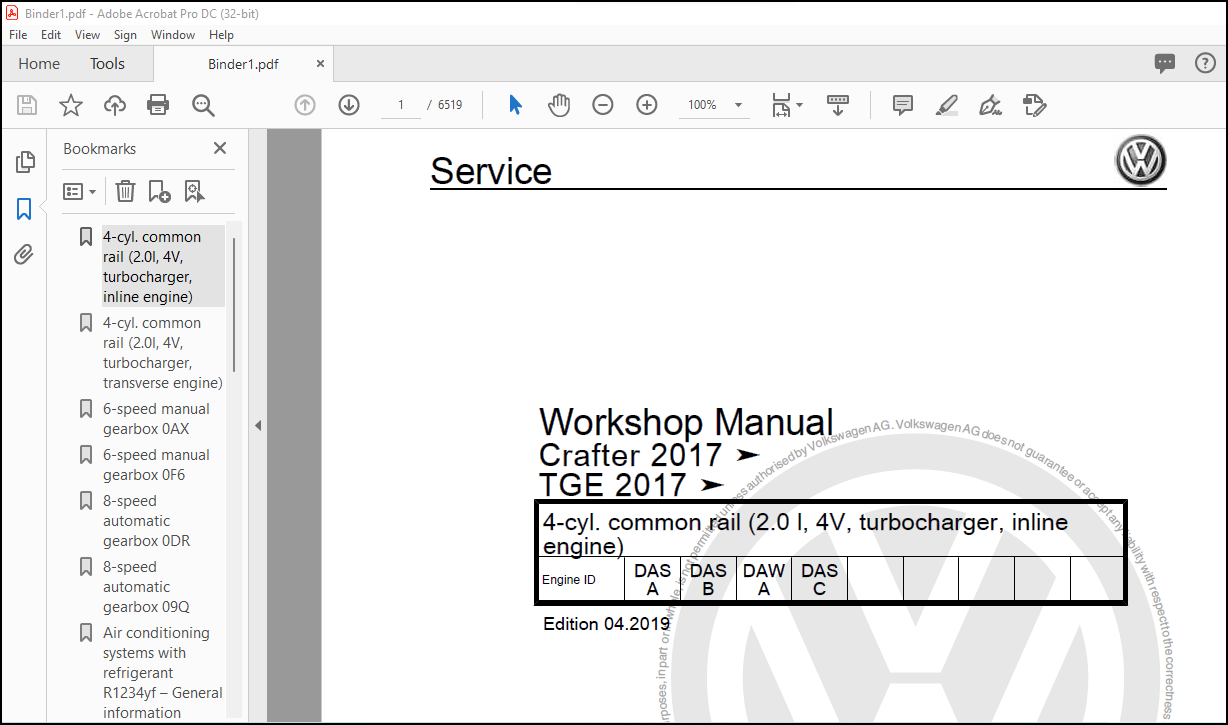Screen dimensions: 1228x725
Task: Open bookmark options list dropdown
Action: pos(80,191)
